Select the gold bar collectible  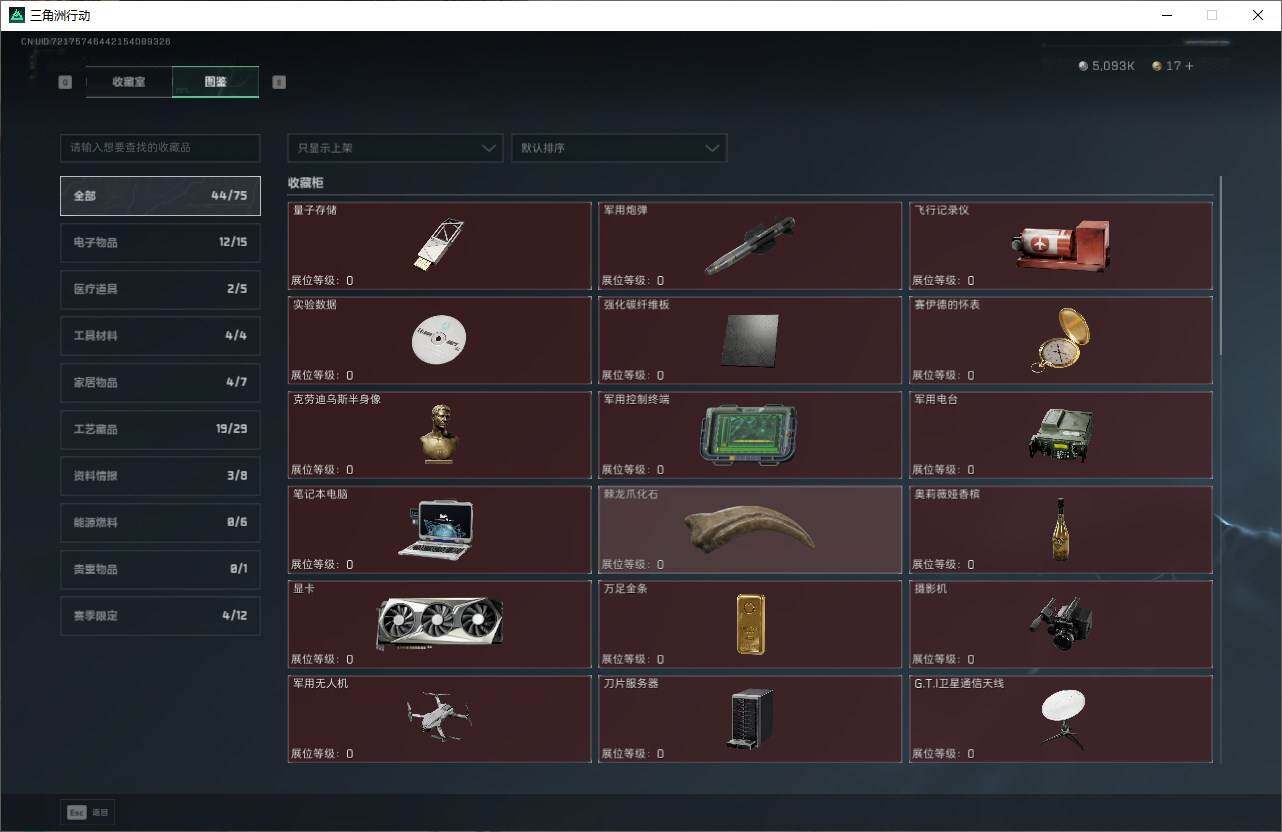[x=750, y=624]
